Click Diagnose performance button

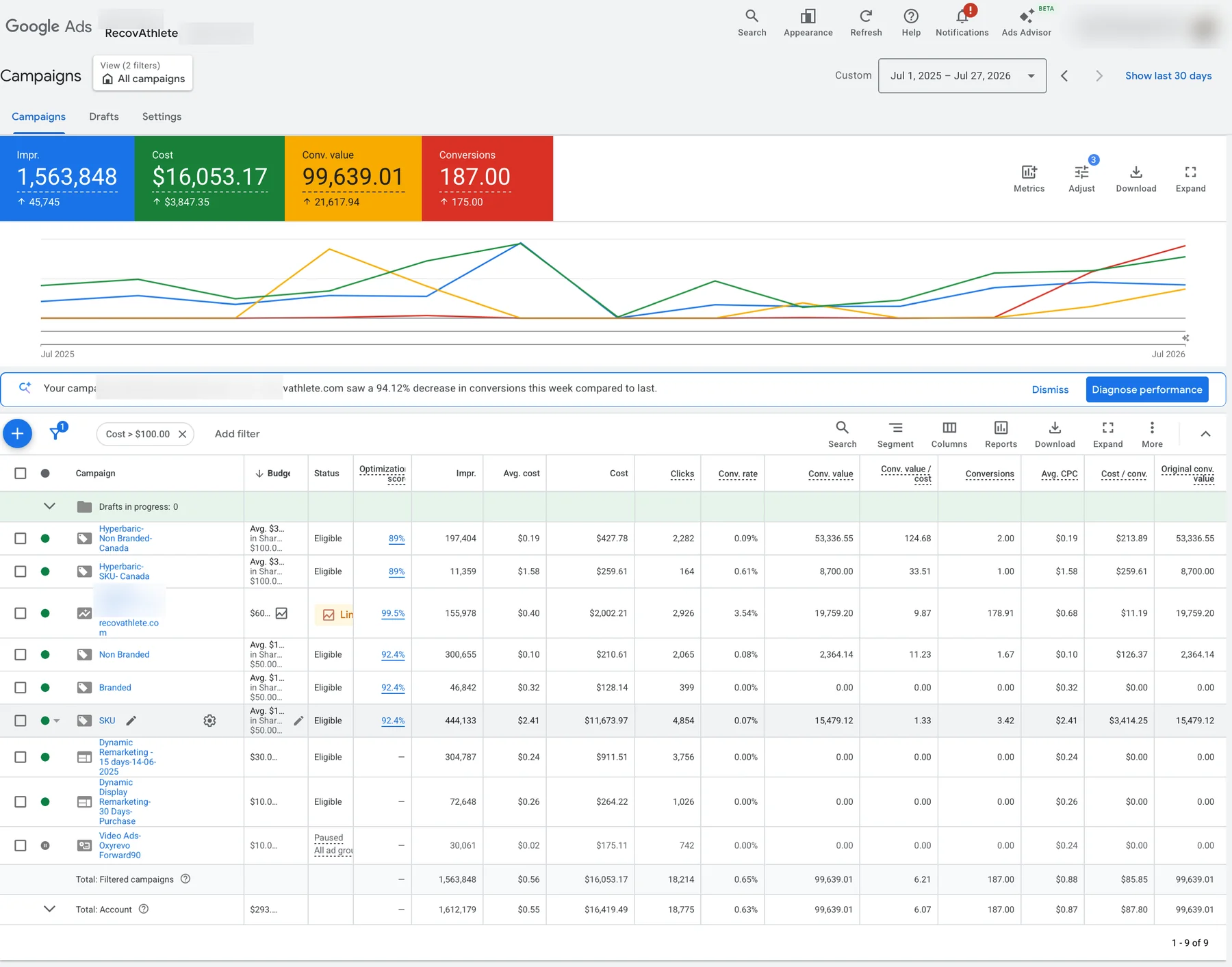point(1146,389)
